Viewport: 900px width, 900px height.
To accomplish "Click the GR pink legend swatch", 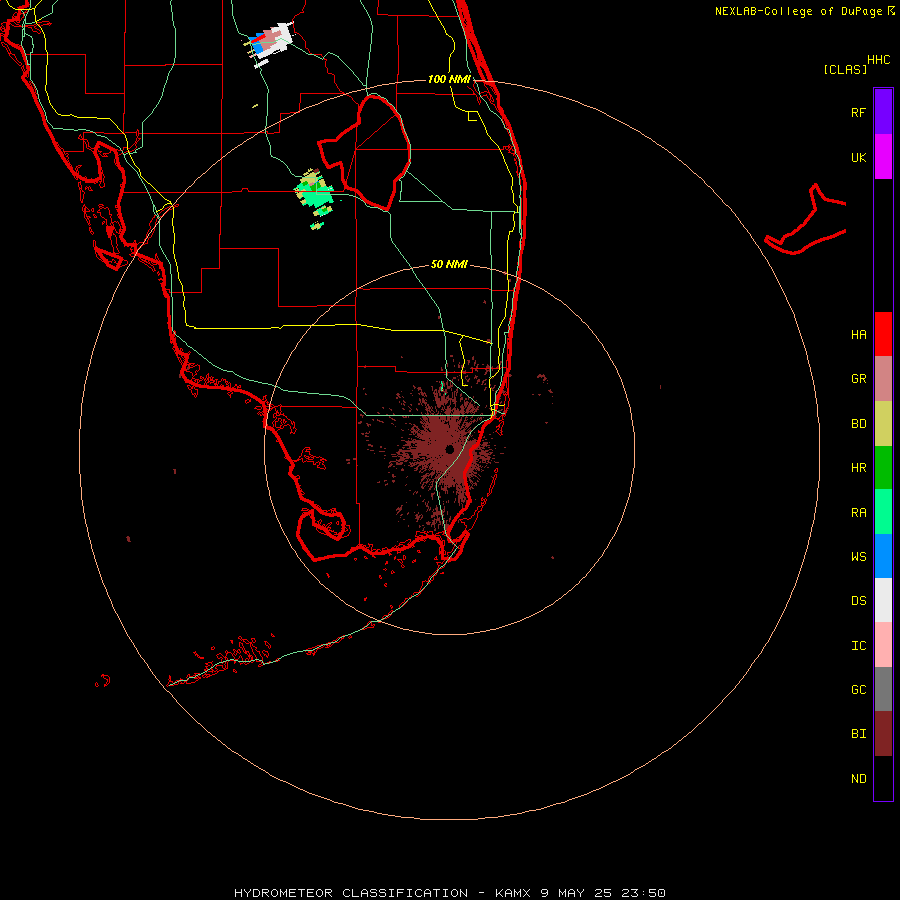I will [883, 379].
